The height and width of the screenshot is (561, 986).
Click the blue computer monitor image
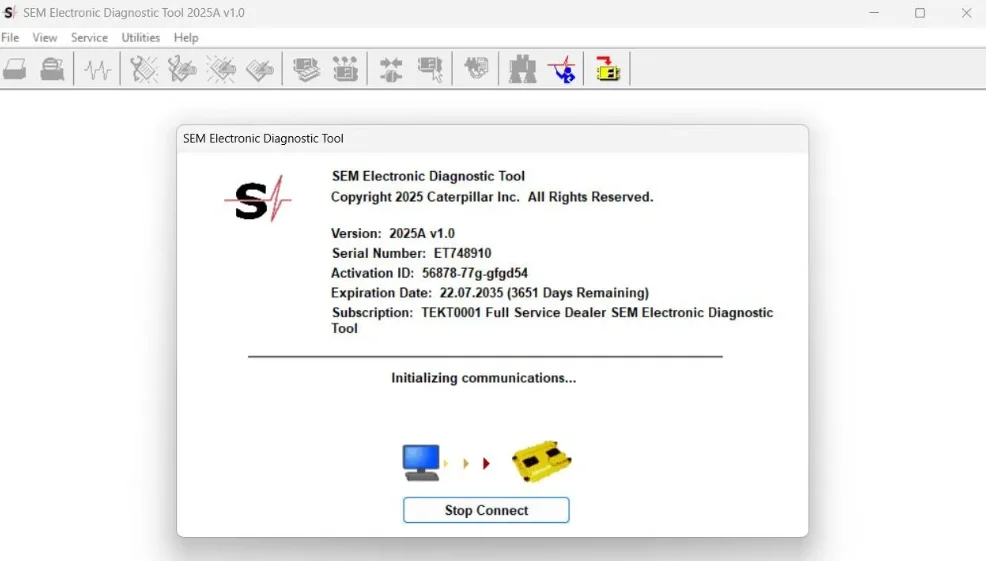tap(422, 462)
